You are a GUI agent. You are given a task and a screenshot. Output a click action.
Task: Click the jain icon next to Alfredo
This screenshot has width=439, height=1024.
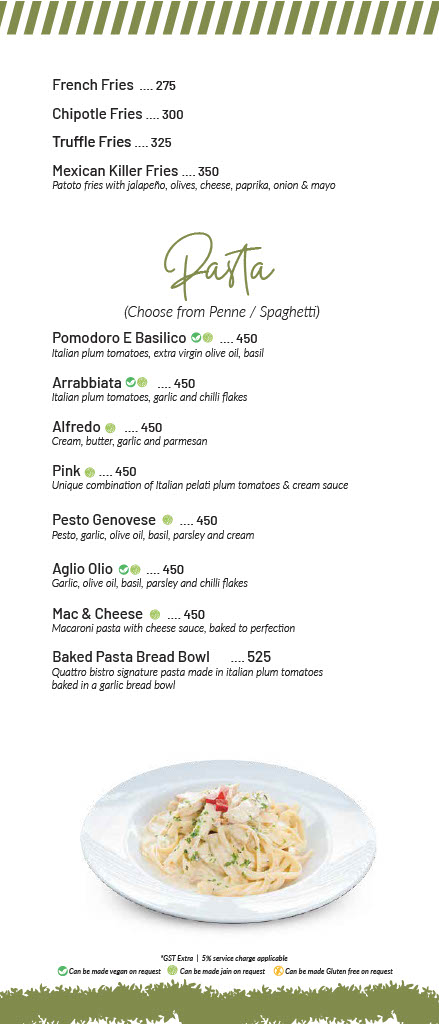pos(110,428)
